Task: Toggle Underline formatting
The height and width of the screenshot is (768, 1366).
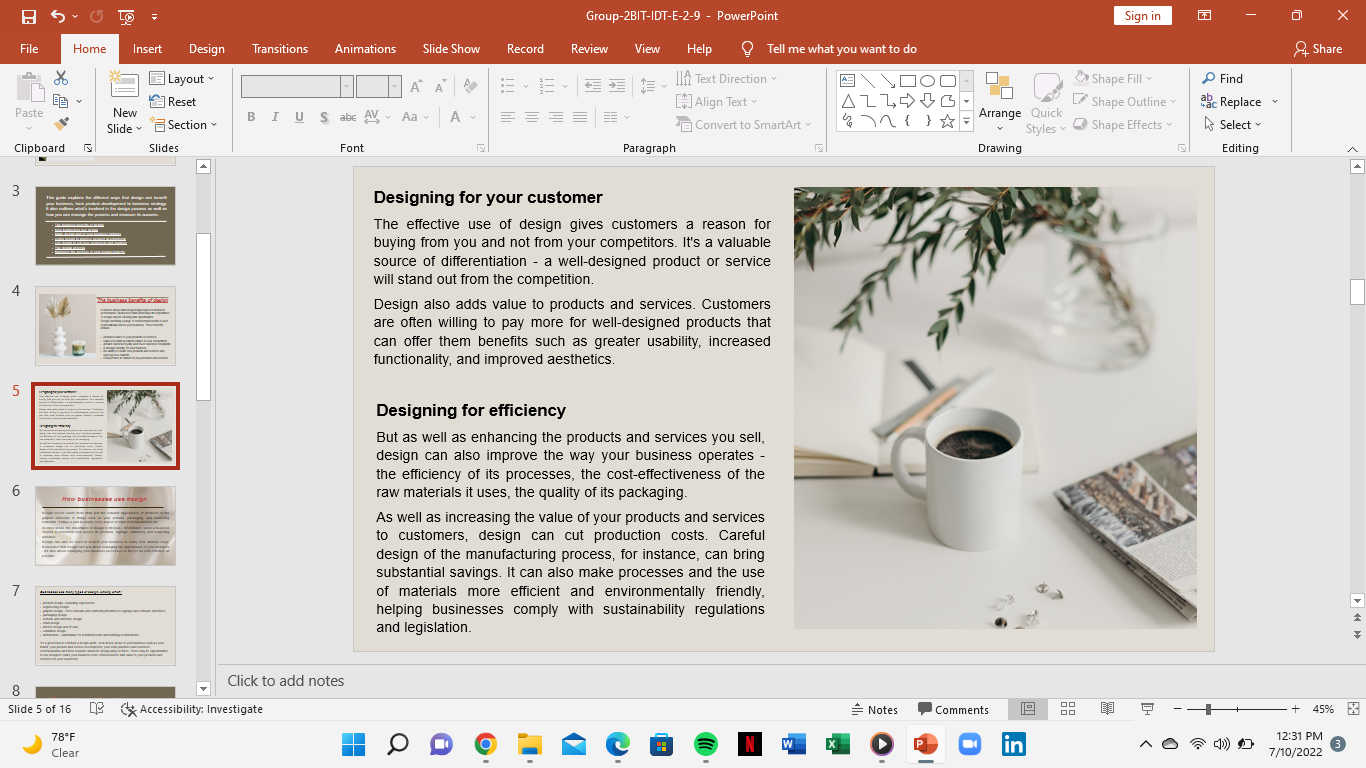Action: click(x=299, y=117)
